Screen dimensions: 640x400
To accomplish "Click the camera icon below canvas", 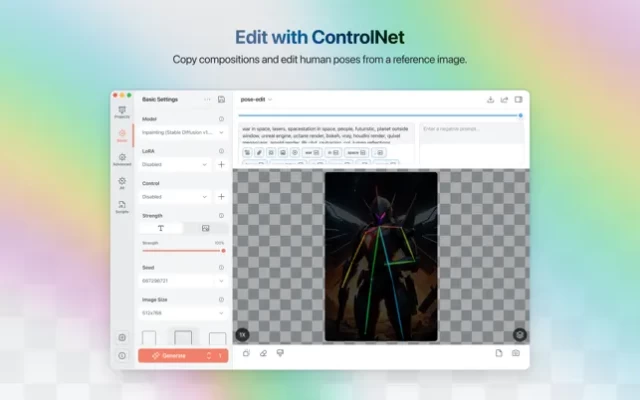I will coord(516,353).
